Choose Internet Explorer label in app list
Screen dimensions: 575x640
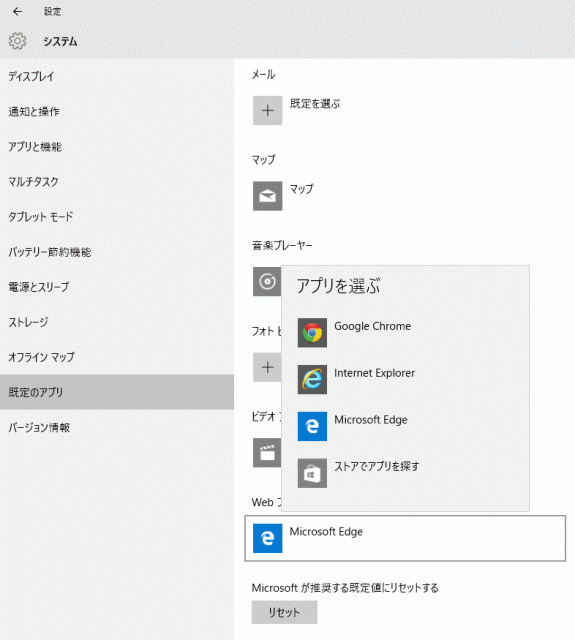pos(374,373)
